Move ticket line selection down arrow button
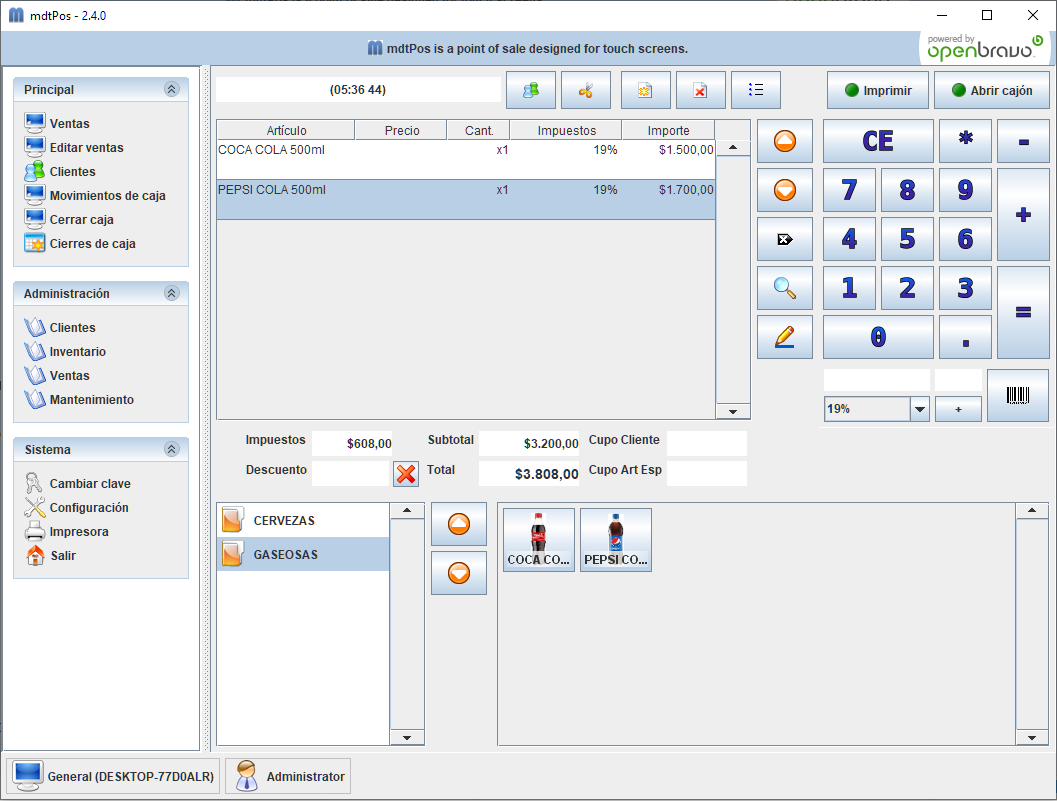Viewport: 1057px width, 801px height. point(785,190)
